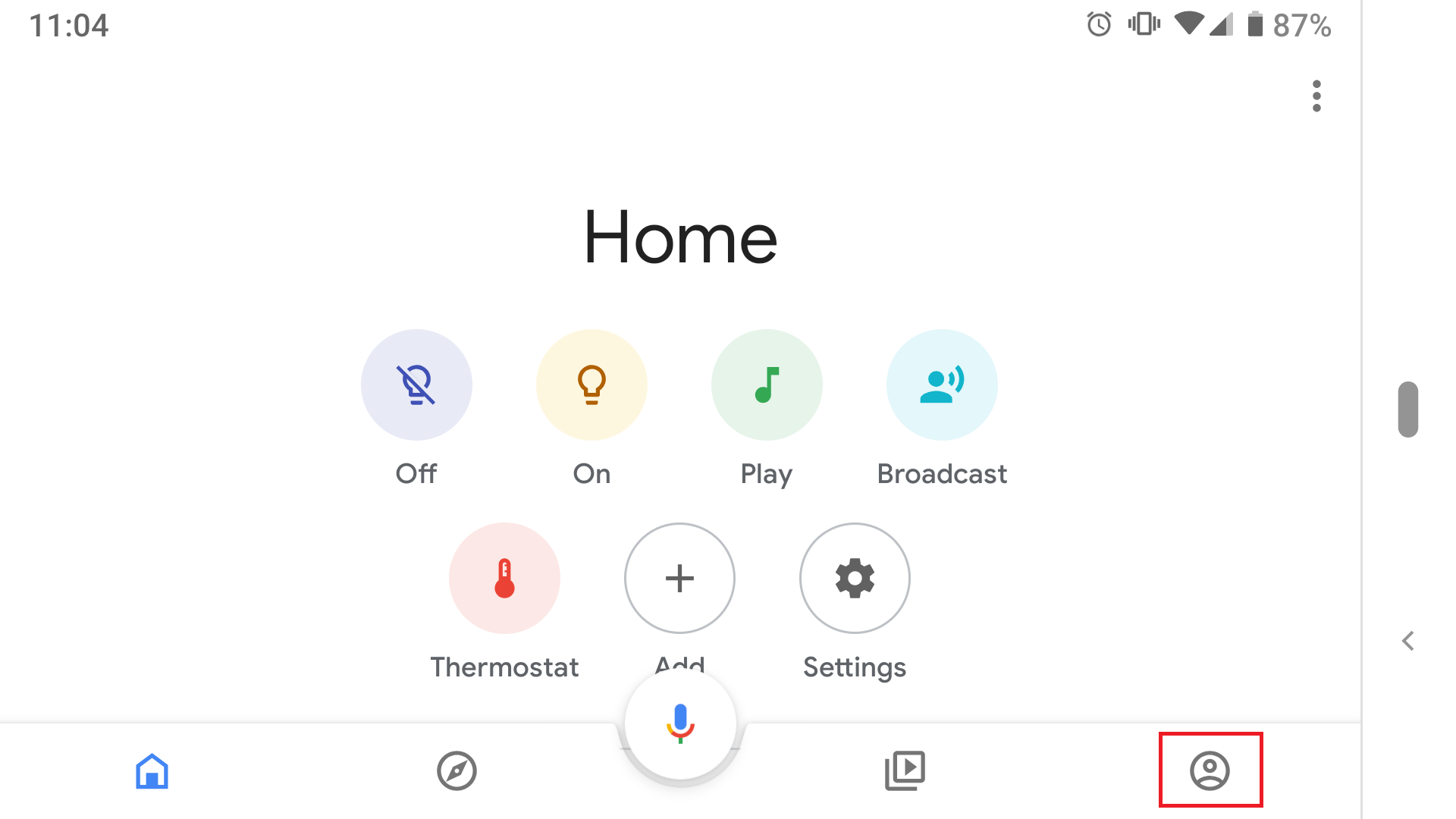Drag the right-side scrollbar

coord(1409,406)
